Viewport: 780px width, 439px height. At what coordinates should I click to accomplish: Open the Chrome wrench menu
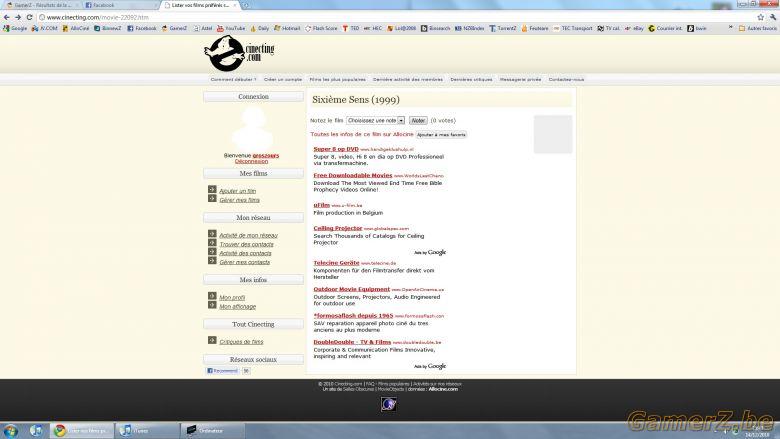tap(773, 17)
